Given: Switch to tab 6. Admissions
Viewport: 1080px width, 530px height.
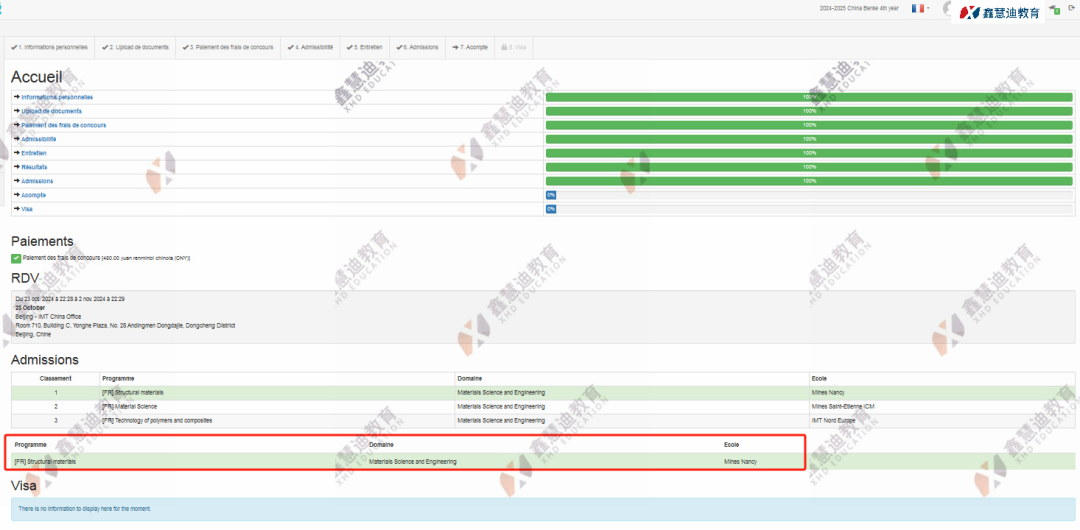Looking at the screenshot, I should (417, 48).
